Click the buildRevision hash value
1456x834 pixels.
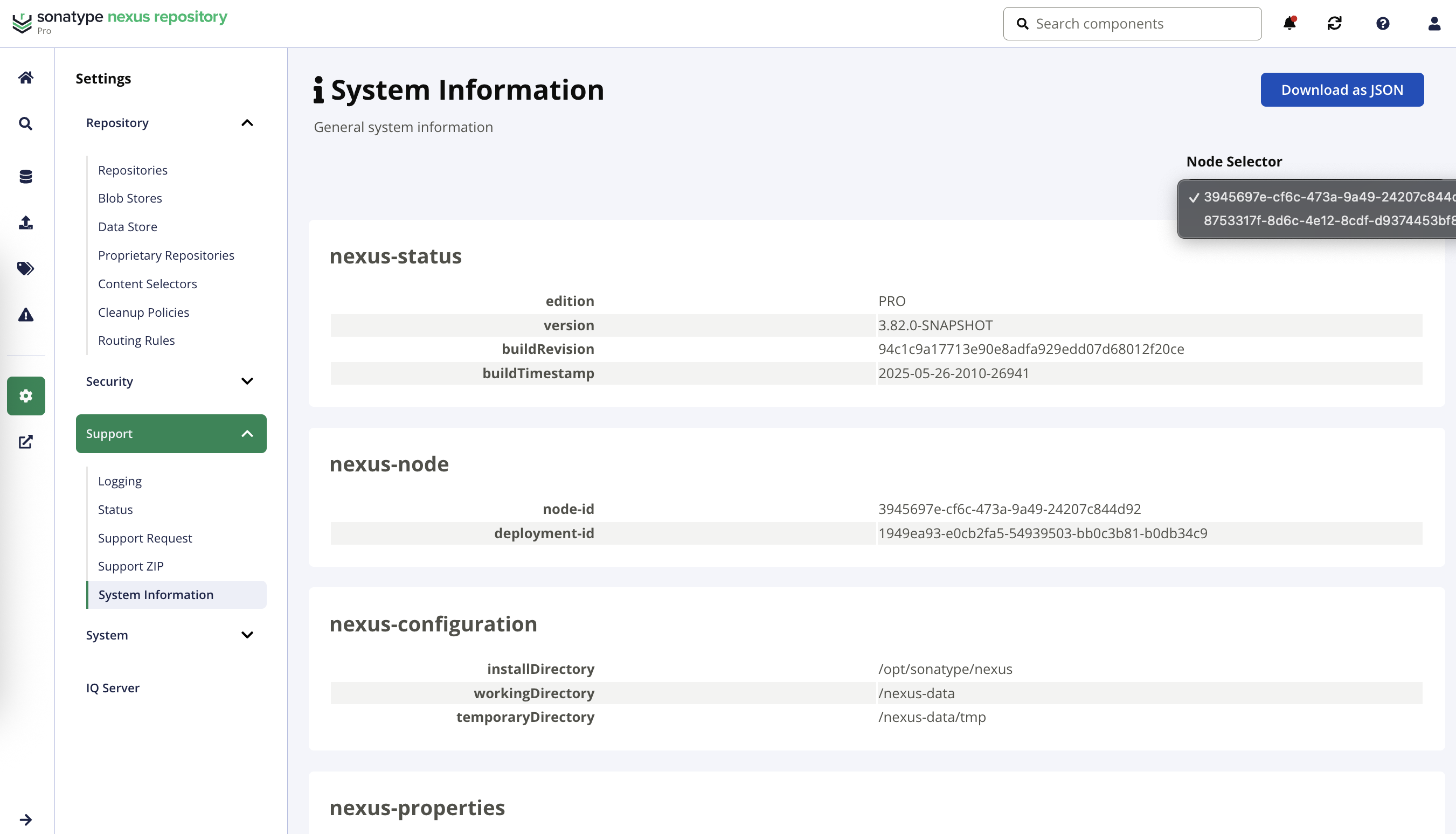(x=1031, y=349)
